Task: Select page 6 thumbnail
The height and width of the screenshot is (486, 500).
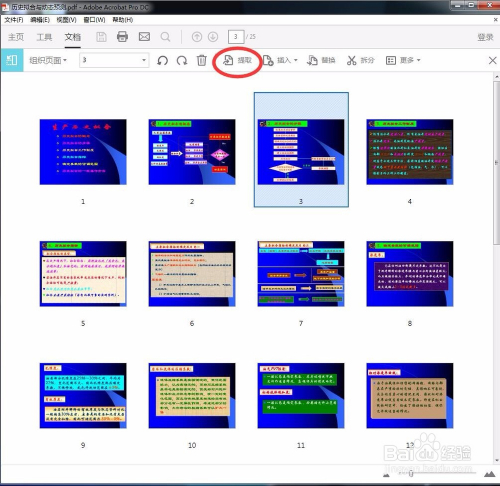Action: [192, 274]
